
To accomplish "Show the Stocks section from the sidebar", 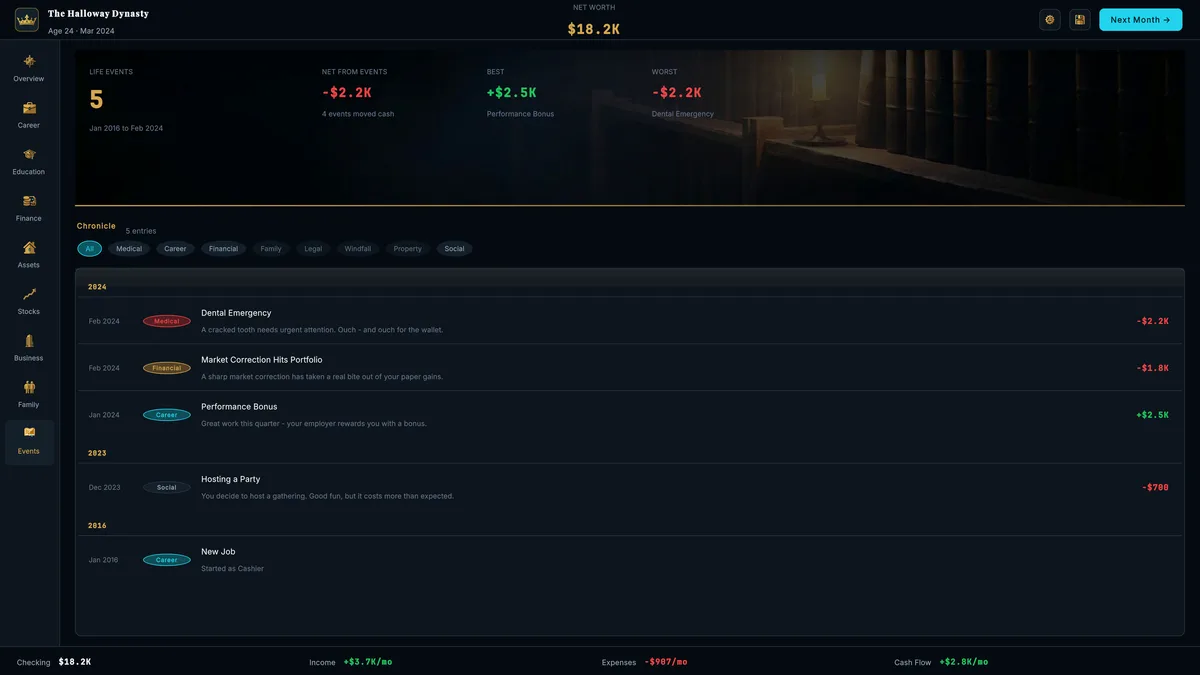I will point(29,301).
